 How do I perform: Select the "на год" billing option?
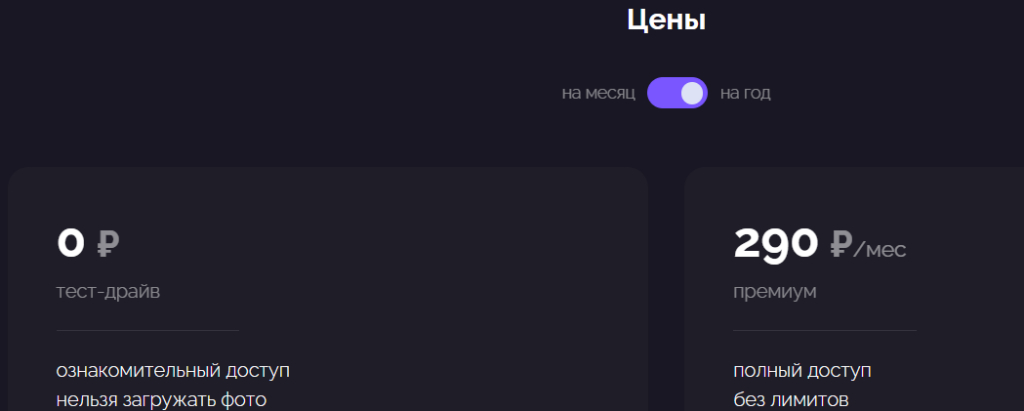pyautogui.click(x=745, y=94)
